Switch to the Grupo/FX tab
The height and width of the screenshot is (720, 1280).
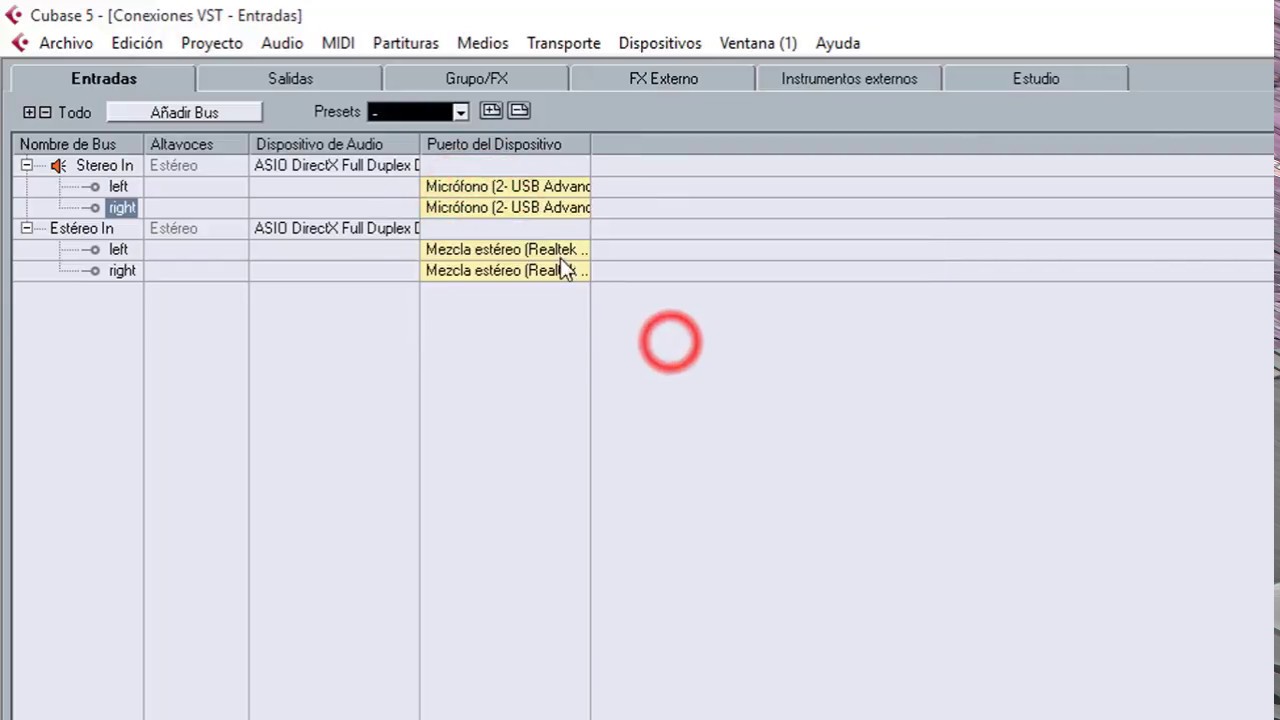(477, 78)
